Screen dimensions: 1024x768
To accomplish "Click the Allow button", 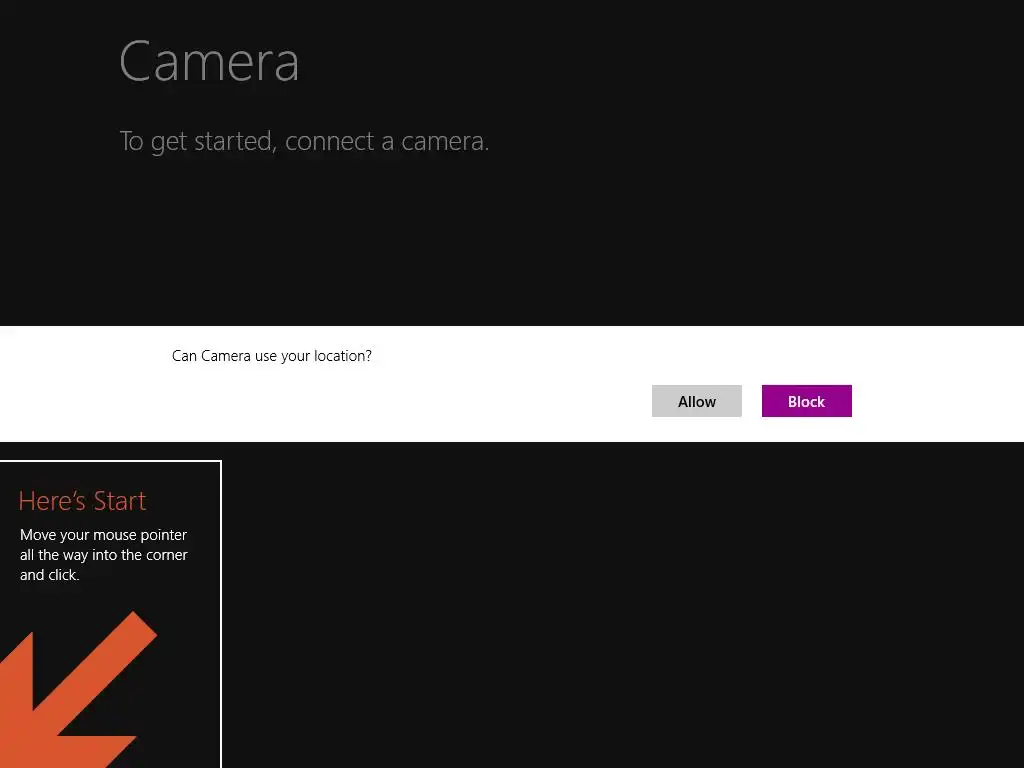I will tap(697, 401).
